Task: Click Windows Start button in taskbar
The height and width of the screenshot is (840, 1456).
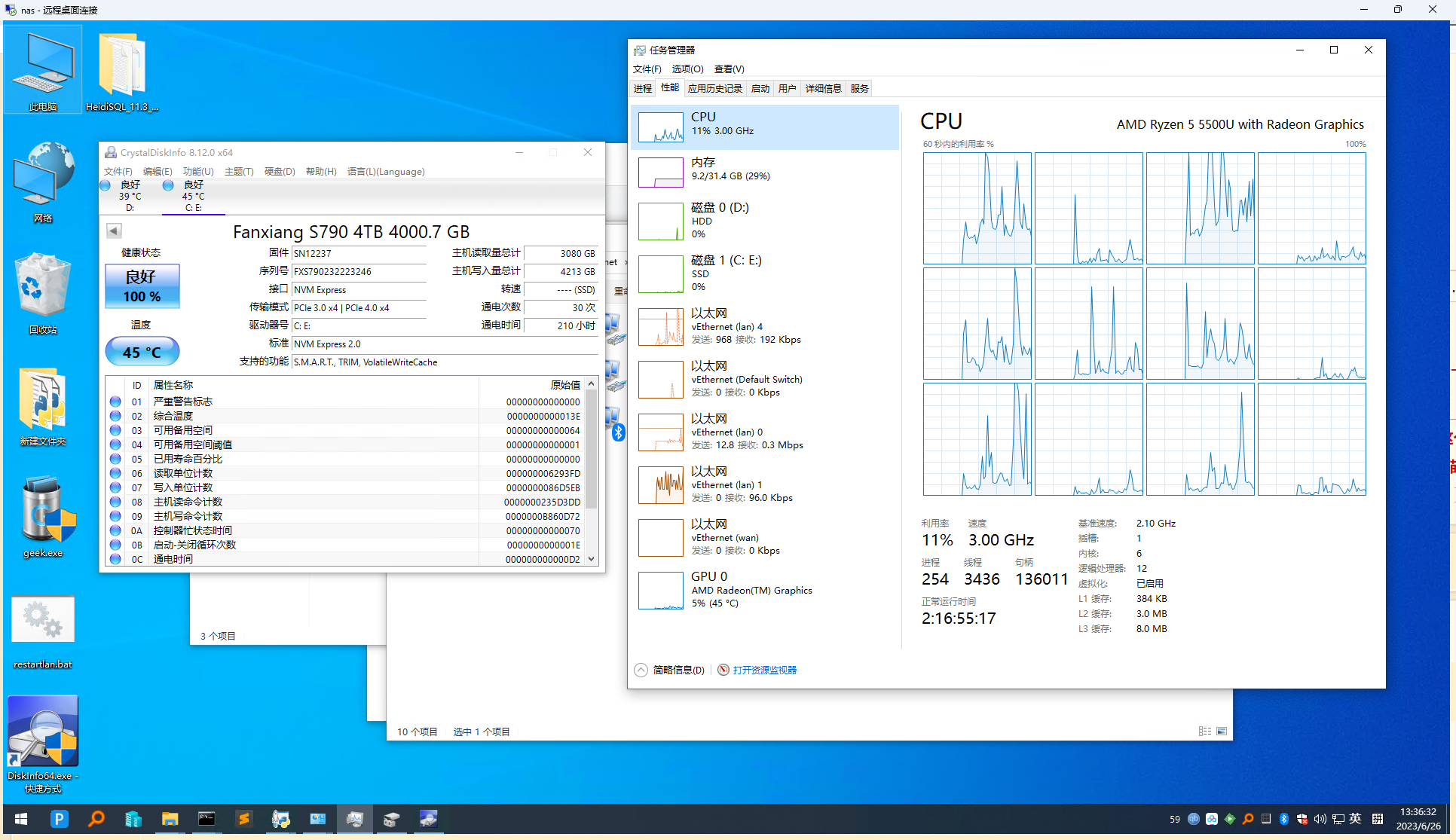Action: coord(21,819)
